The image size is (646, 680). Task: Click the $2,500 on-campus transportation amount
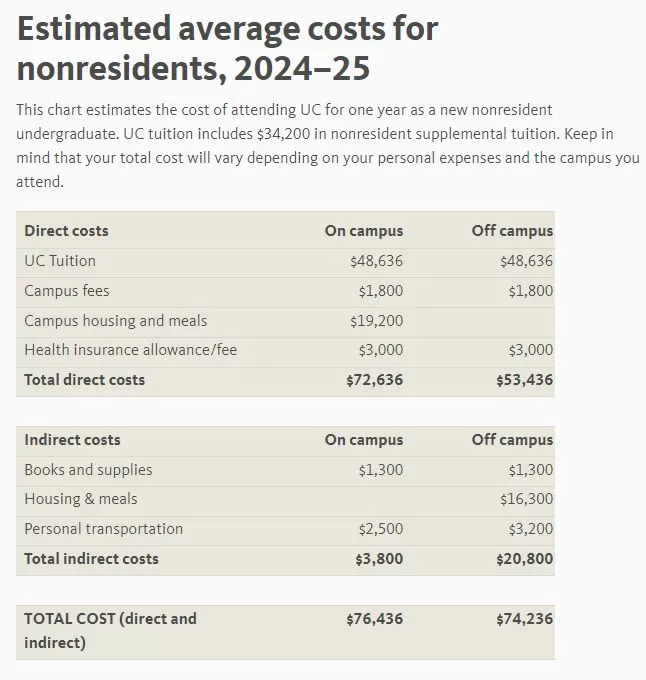click(x=381, y=529)
